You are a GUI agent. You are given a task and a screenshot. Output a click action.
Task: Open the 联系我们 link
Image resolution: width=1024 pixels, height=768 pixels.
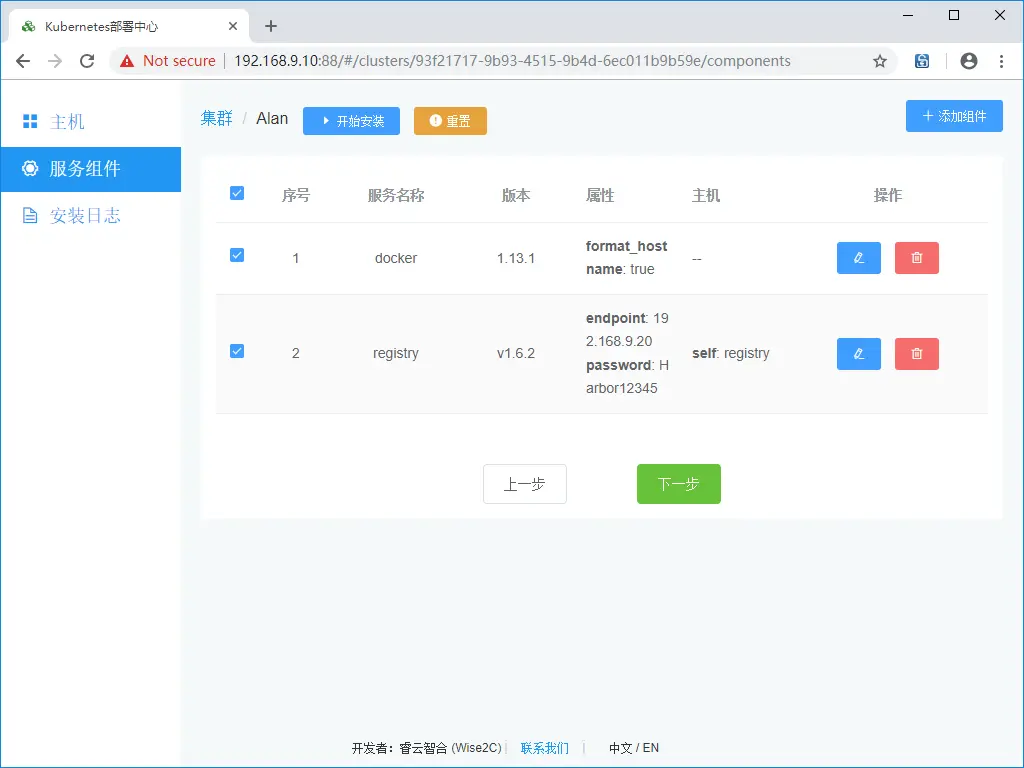(x=545, y=748)
